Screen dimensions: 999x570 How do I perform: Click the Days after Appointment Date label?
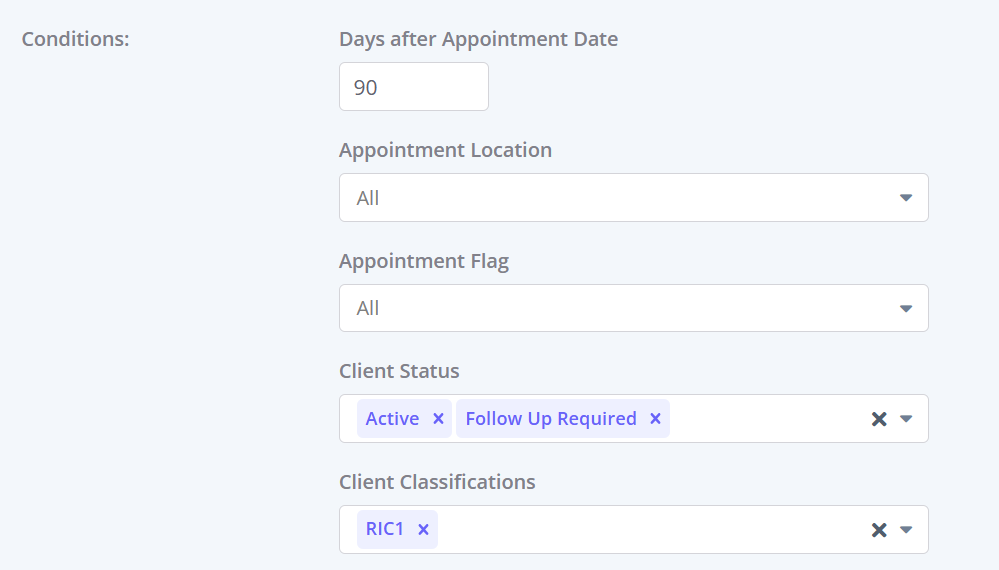point(478,39)
